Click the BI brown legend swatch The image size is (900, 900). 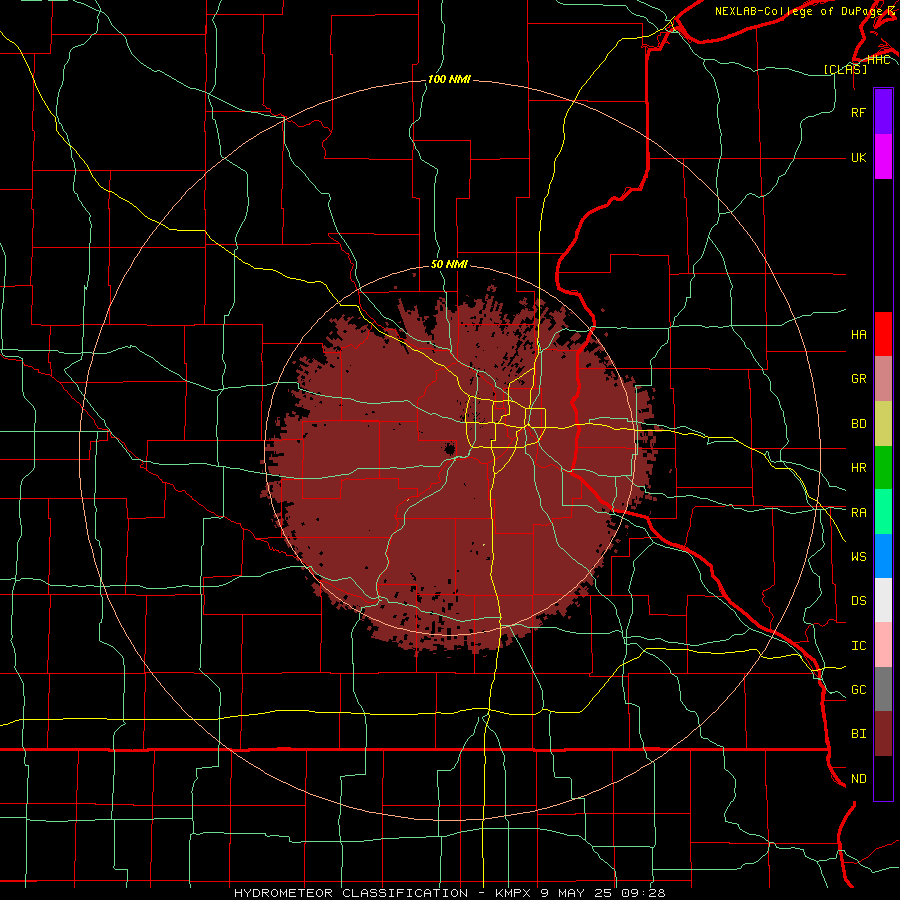click(x=883, y=734)
